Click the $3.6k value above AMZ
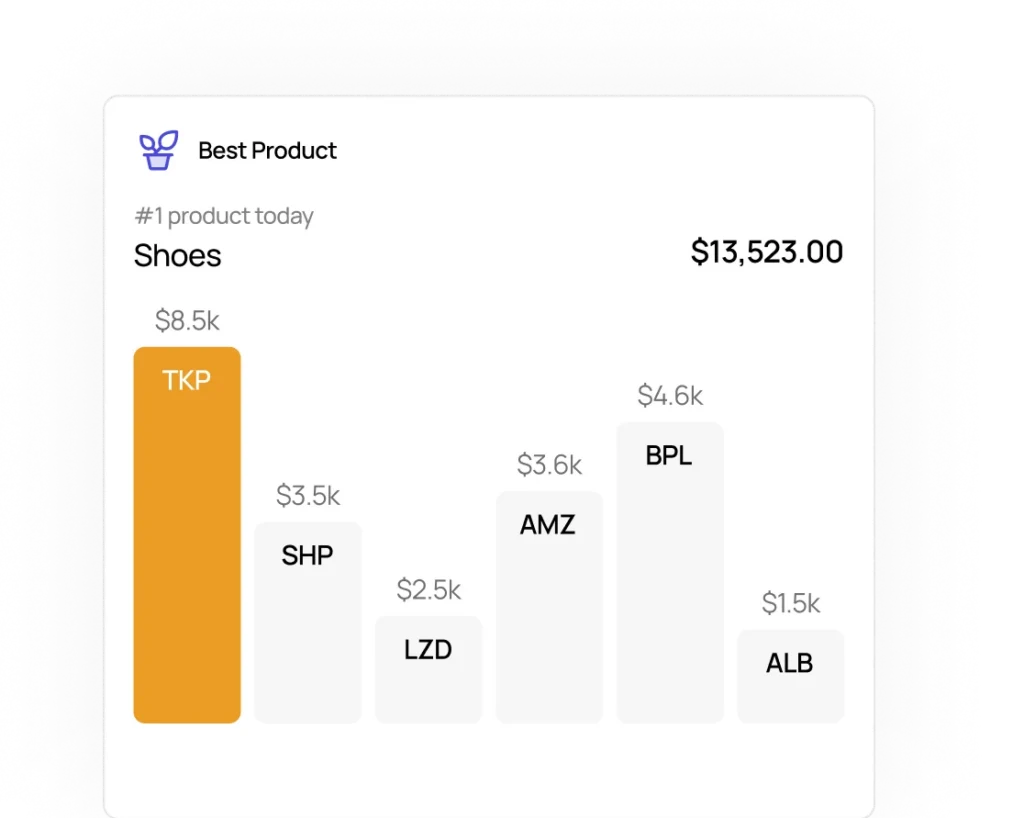Image resolution: width=1024 pixels, height=818 pixels. 549,465
